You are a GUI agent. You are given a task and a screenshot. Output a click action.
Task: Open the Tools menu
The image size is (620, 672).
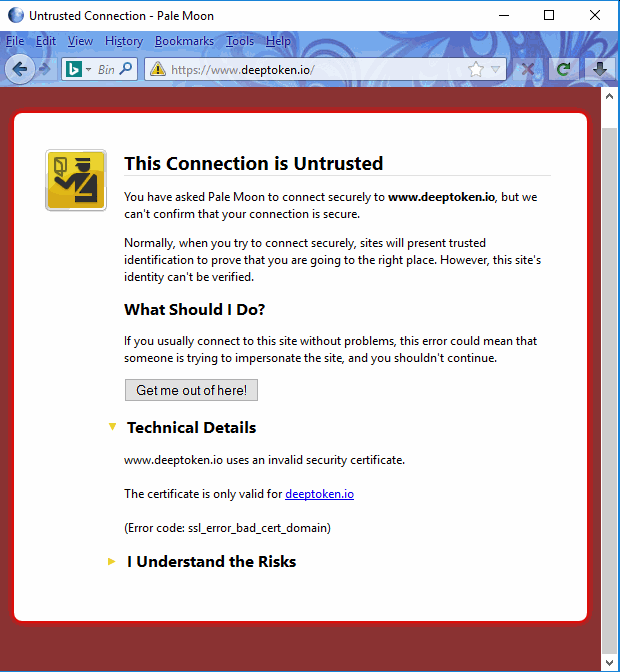[x=240, y=41]
